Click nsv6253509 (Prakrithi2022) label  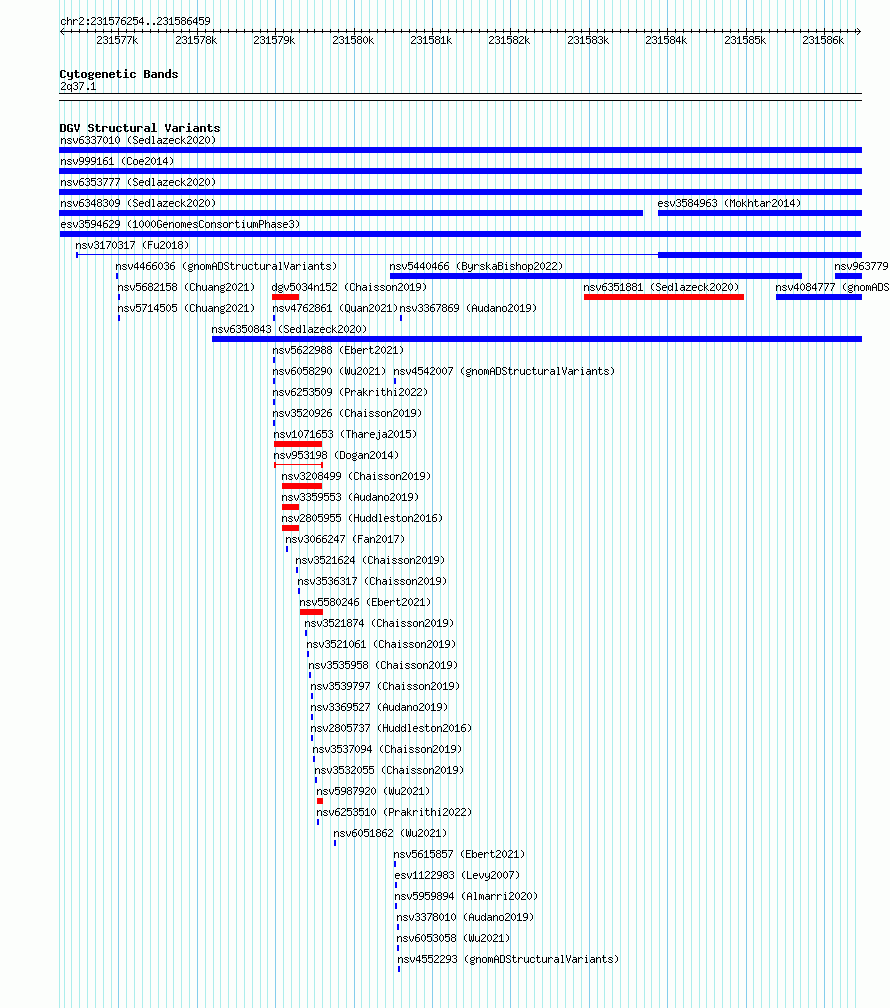[350, 392]
